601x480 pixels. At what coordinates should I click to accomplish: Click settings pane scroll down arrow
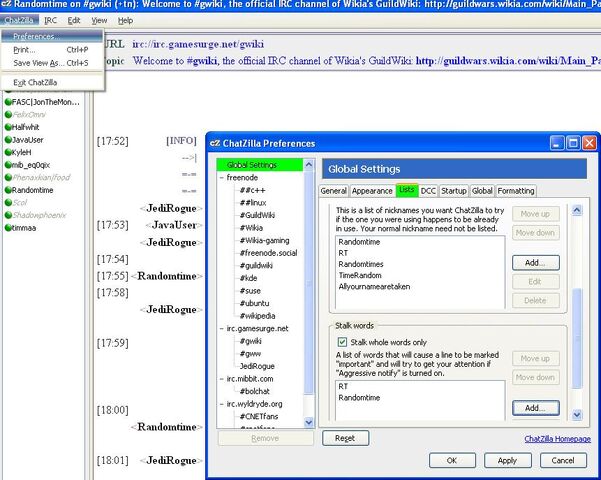tap(577, 414)
